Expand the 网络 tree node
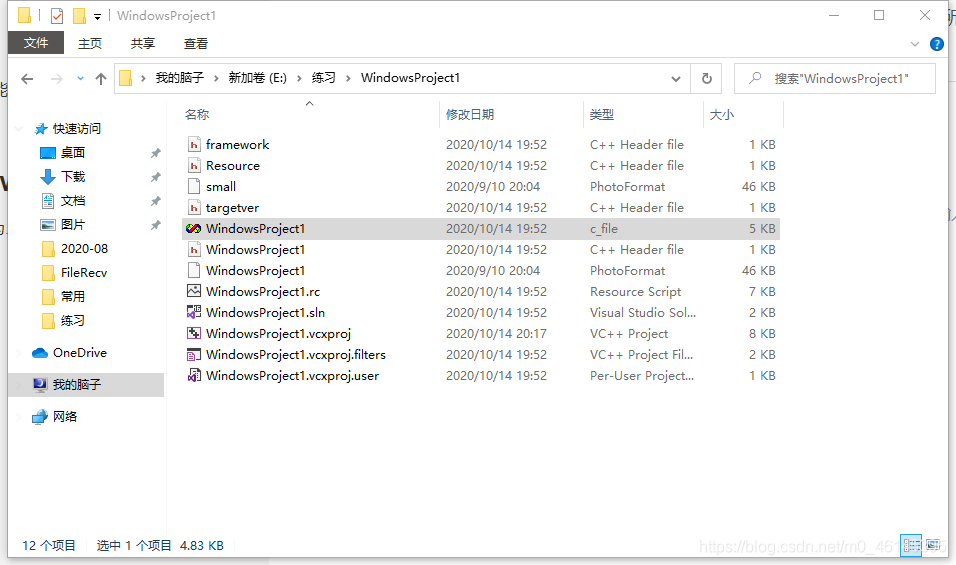Screen dimensions: 956x565 pyautogui.click(x=19, y=417)
